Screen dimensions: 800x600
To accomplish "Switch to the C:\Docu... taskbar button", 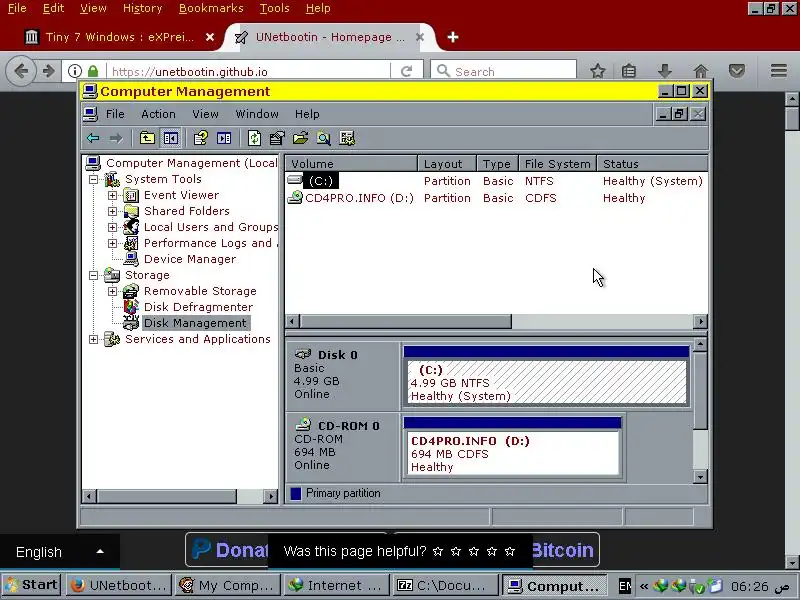I will [445, 586].
